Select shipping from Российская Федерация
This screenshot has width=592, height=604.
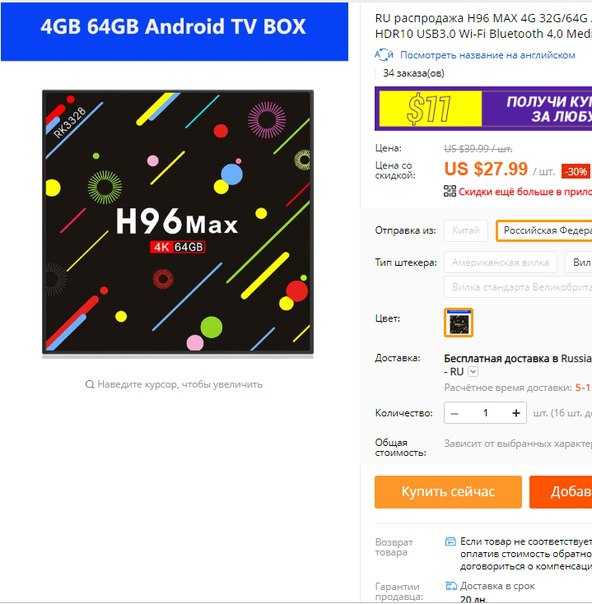544,231
